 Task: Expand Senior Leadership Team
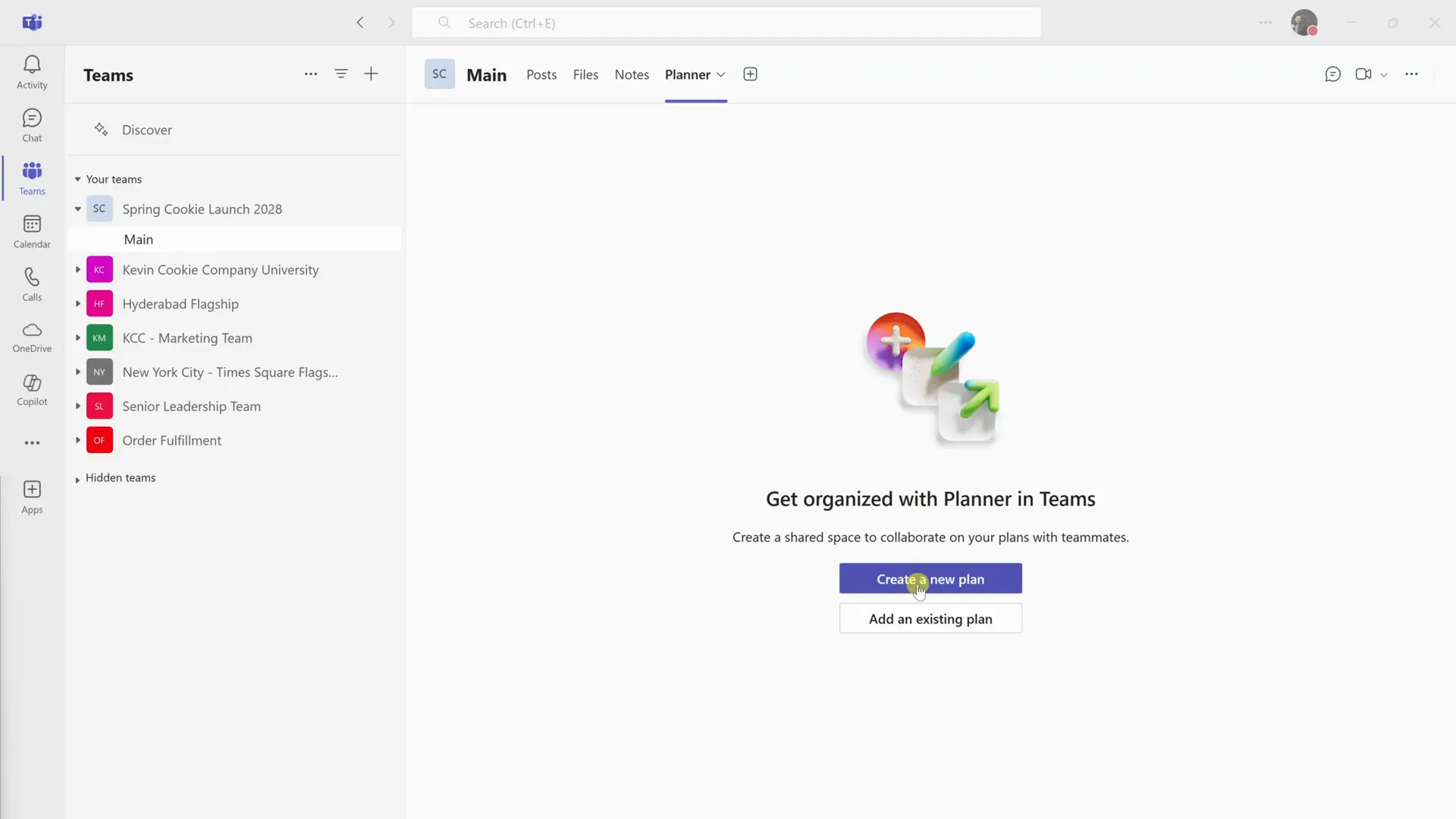coord(77,406)
